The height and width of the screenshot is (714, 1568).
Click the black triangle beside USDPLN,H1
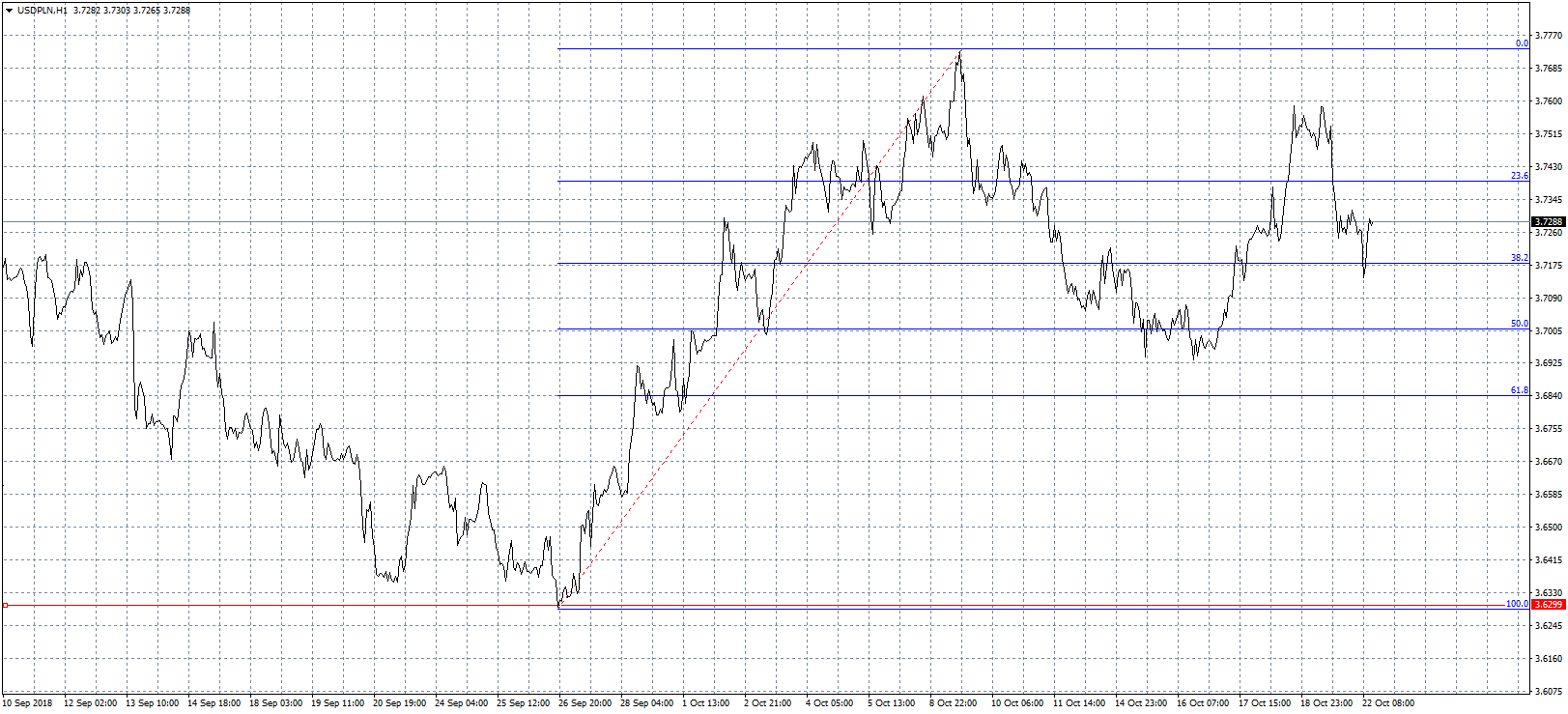(x=9, y=11)
